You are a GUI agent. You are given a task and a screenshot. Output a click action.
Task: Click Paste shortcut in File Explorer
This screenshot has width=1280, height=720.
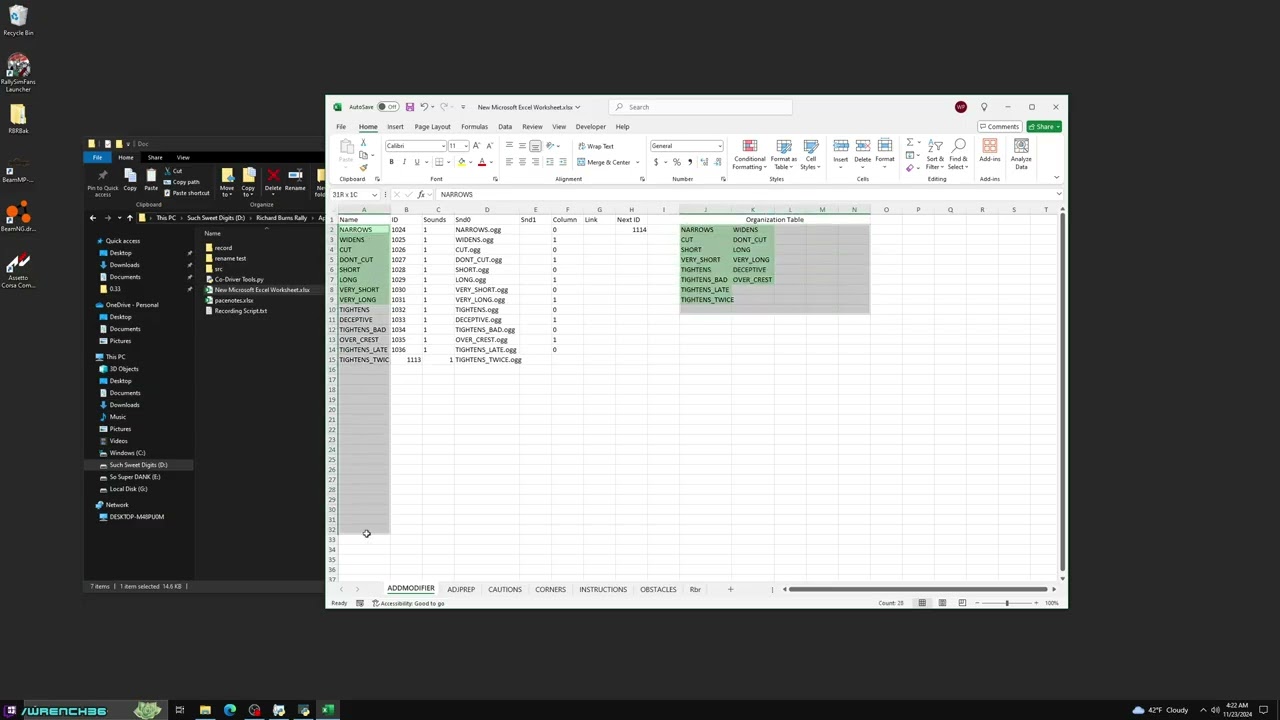pos(188,193)
